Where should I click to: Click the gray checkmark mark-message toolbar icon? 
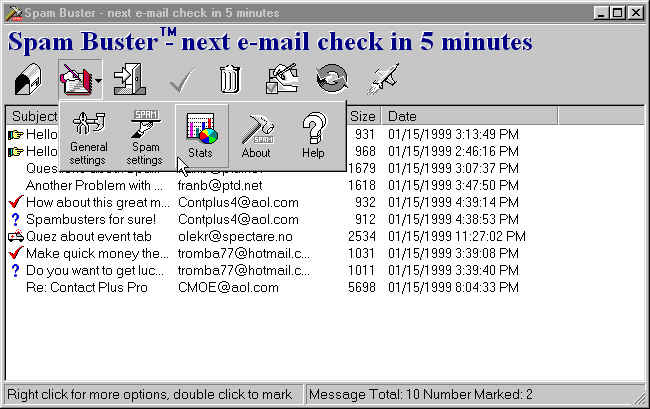(x=181, y=80)
